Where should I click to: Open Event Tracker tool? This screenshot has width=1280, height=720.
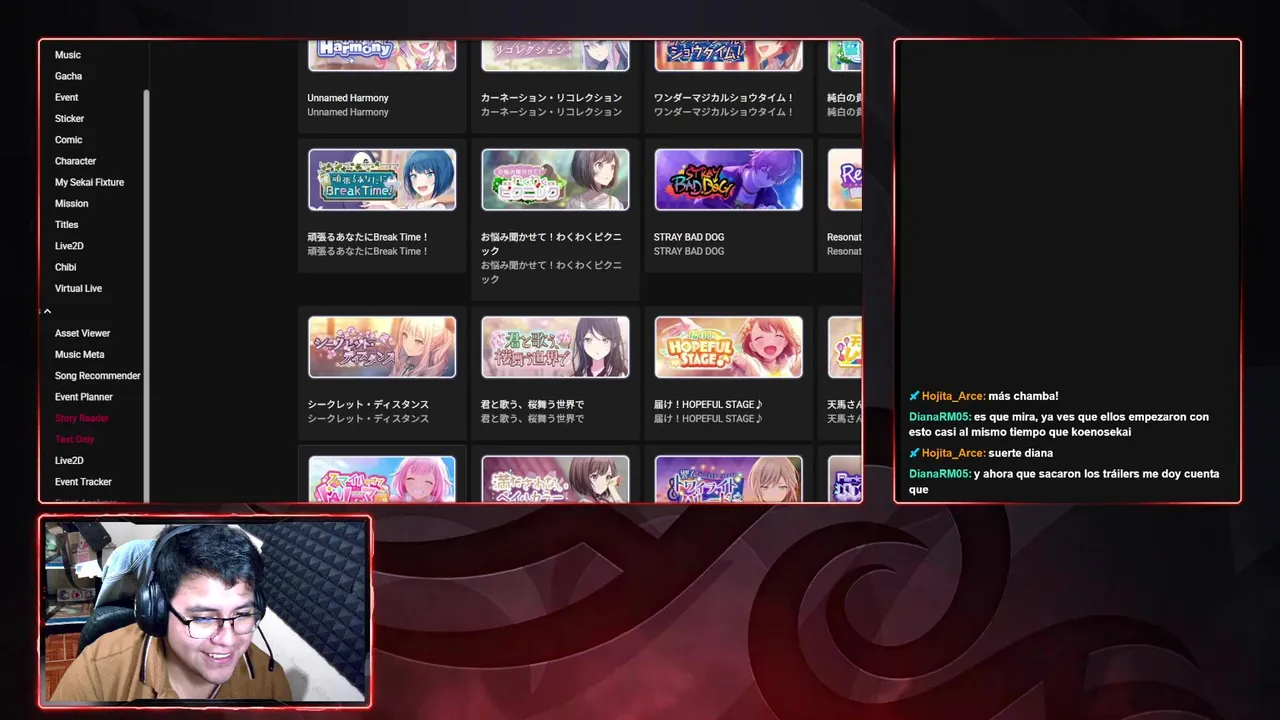pyautogui.click(x=83, y=482)
